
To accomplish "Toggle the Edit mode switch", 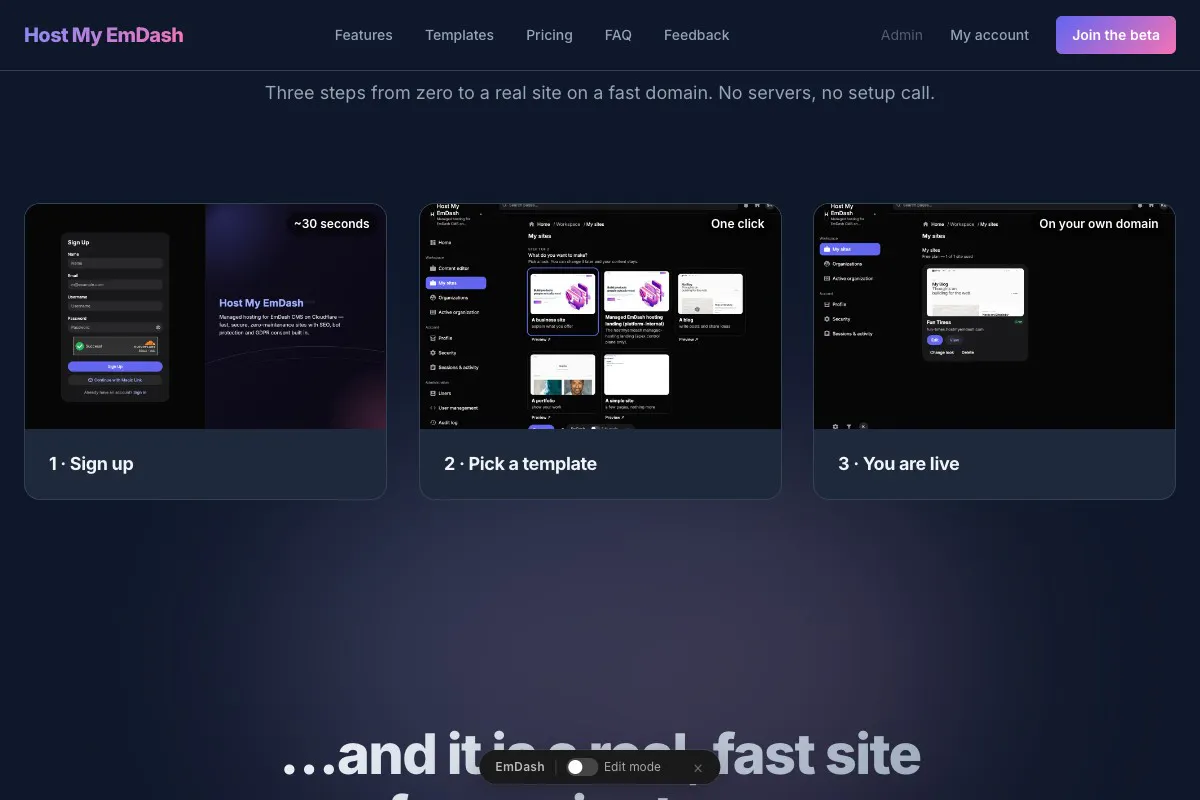I will point(582,767).
